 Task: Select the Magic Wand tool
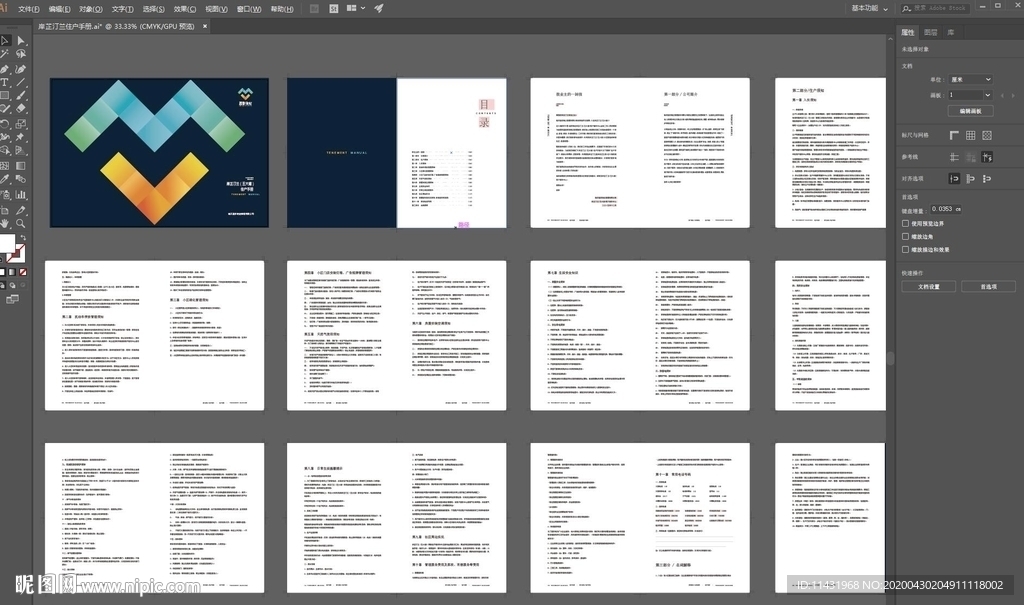click(5, 54)
